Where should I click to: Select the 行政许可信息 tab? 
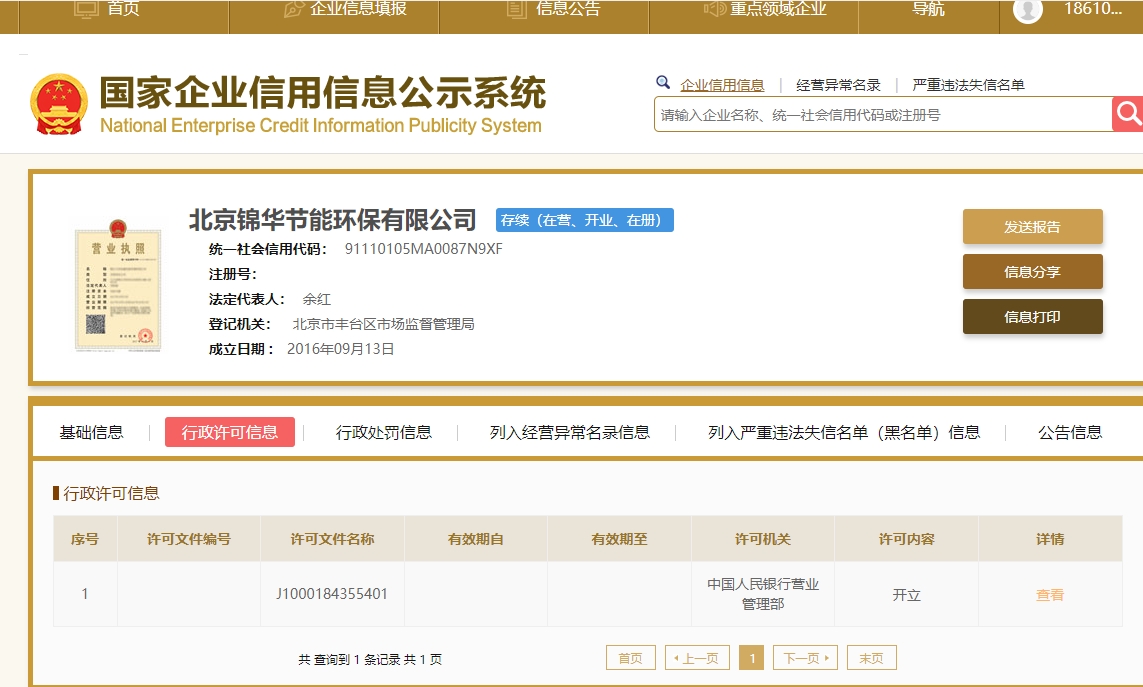230,432
